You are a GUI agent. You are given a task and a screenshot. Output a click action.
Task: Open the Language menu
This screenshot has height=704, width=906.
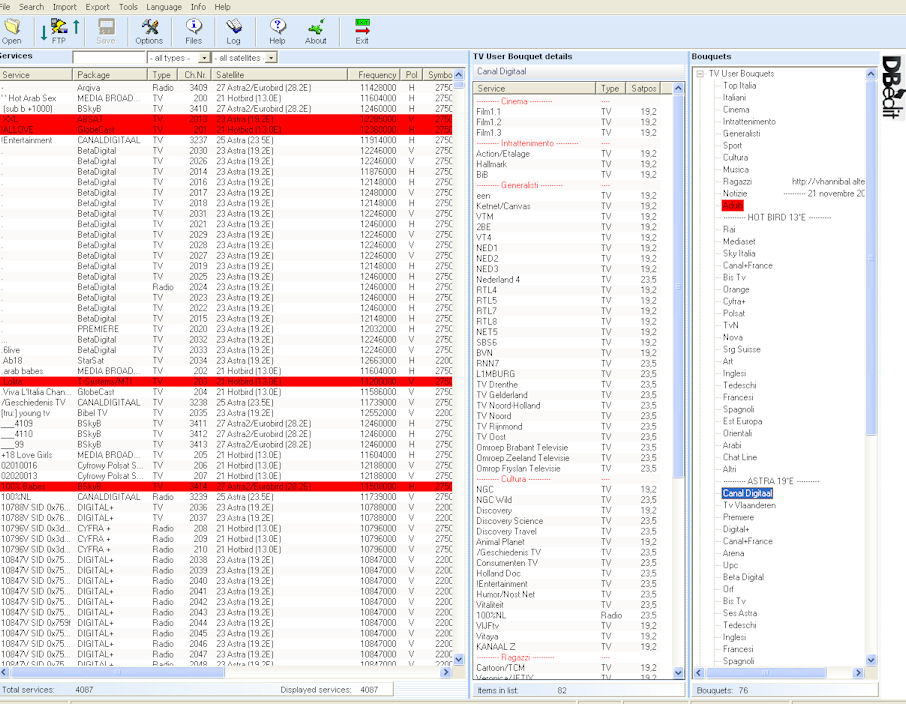164,7
